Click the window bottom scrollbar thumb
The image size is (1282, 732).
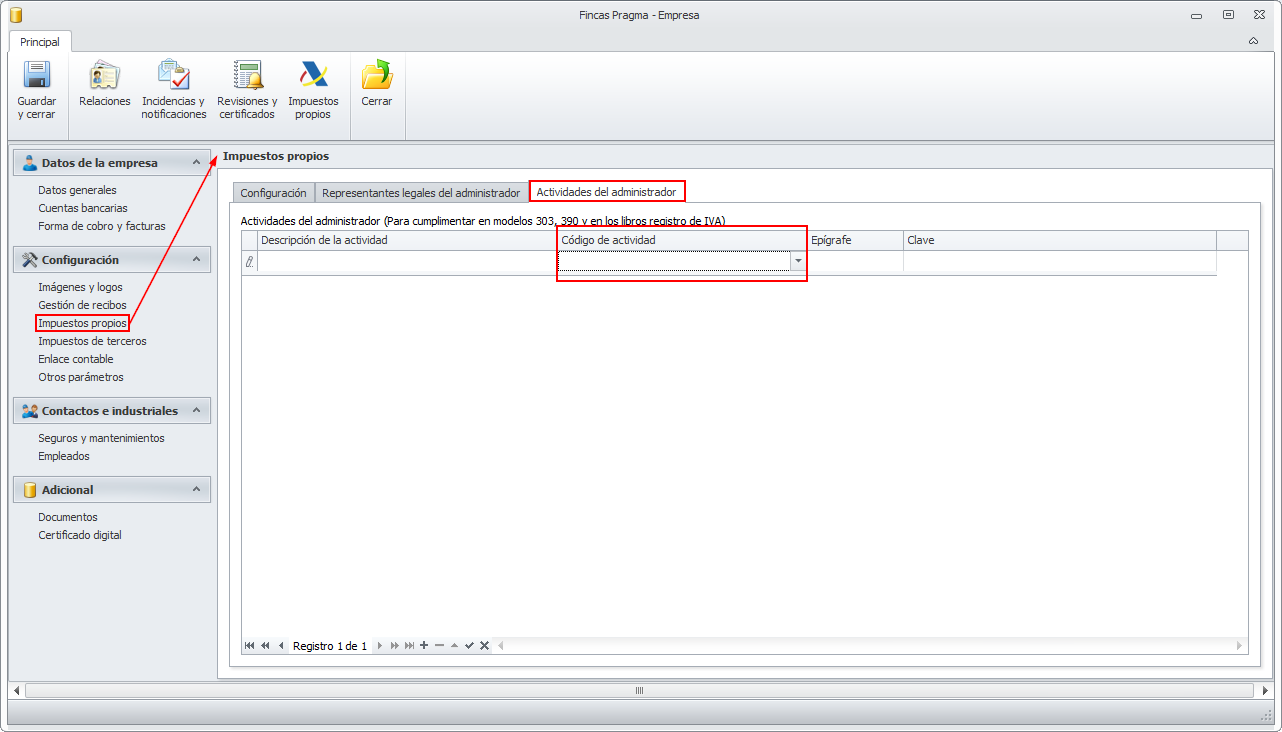pyautogui.click(x=639, y=690)
